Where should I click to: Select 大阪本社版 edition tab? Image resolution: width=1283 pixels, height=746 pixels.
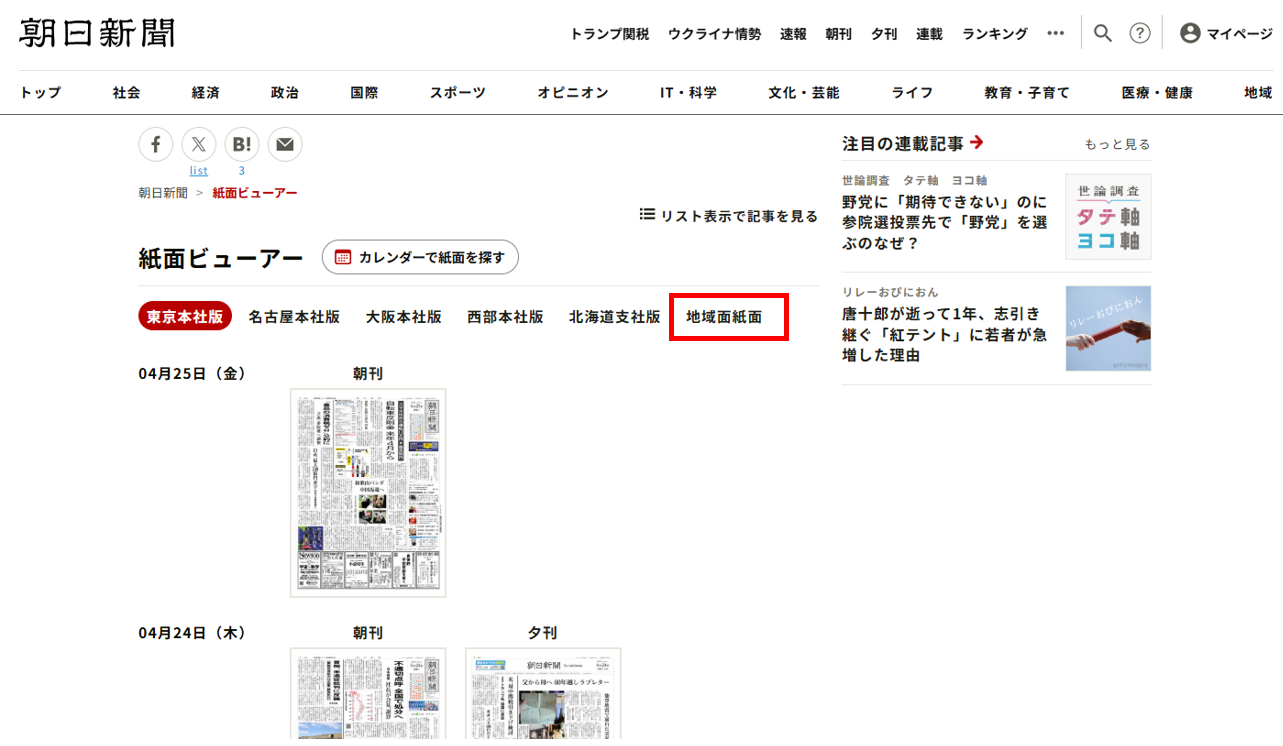click(404, 317)
